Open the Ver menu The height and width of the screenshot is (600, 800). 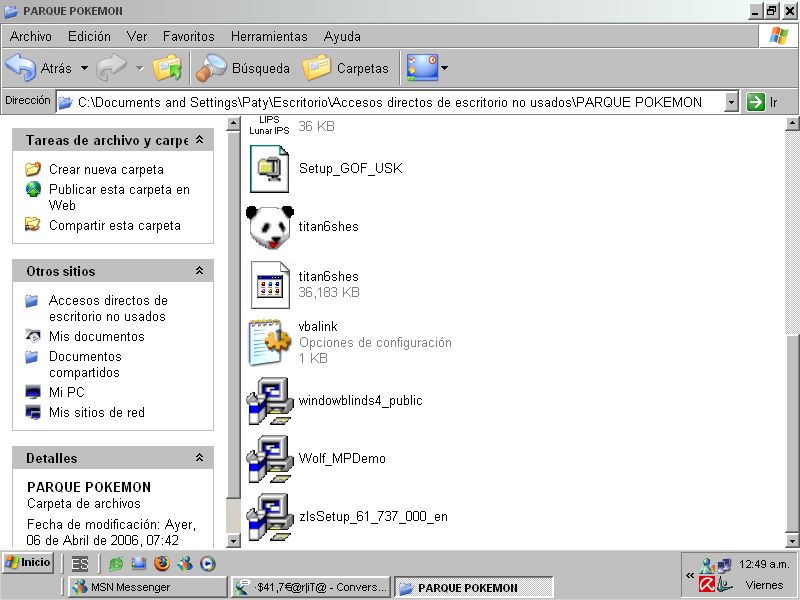[x=137, y=36]
